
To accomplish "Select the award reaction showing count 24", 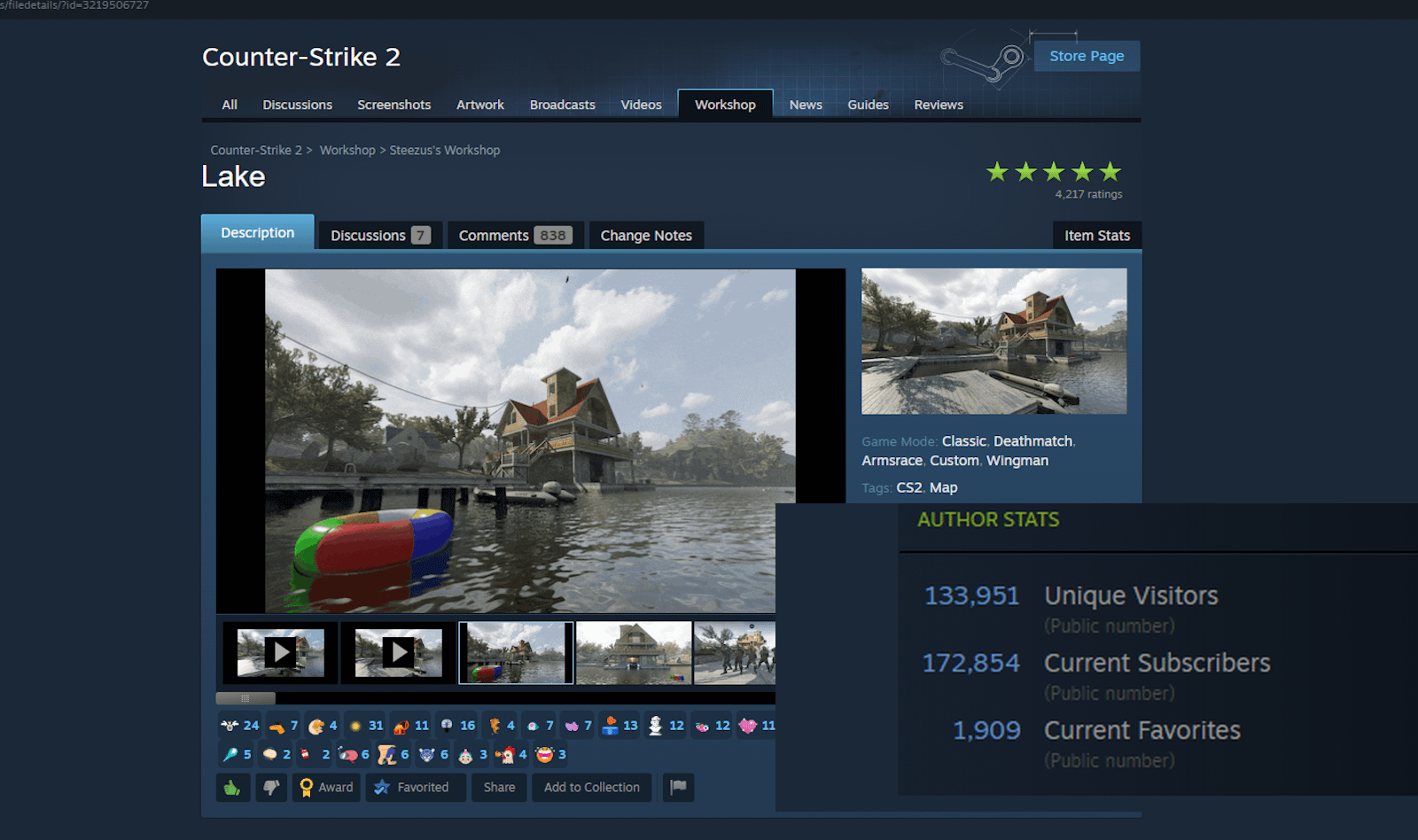I will coord(239,726).
